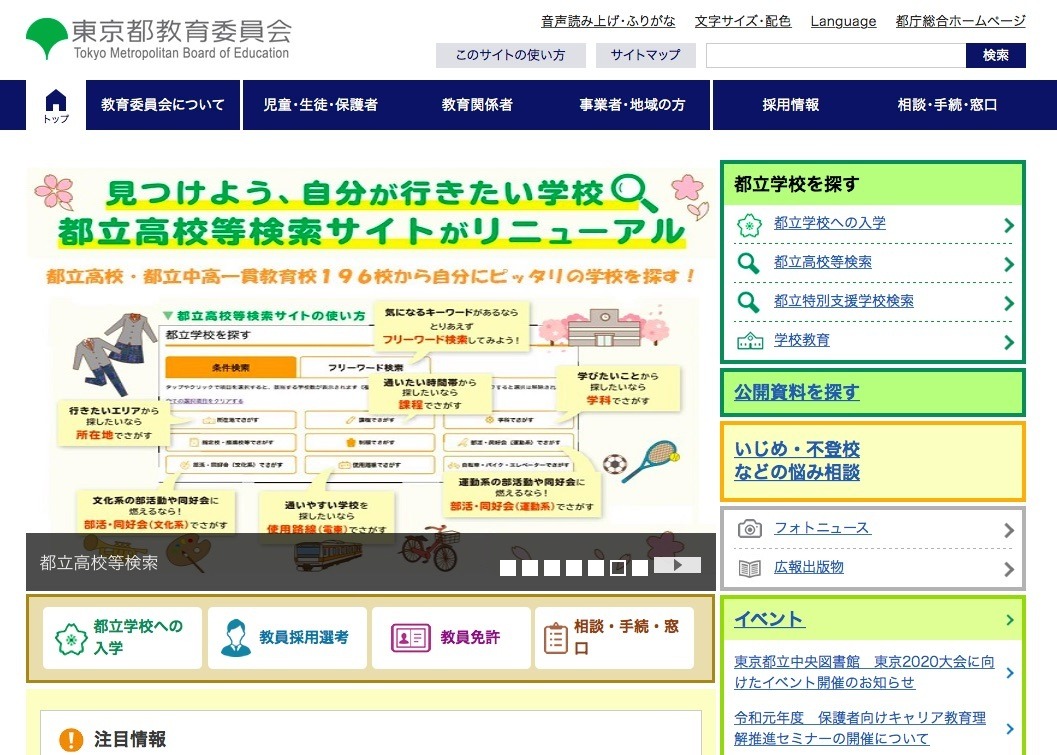Open the 児童・生徒・保護者 menu item
Screen dimensions: 1057x755
click(320, 105)
